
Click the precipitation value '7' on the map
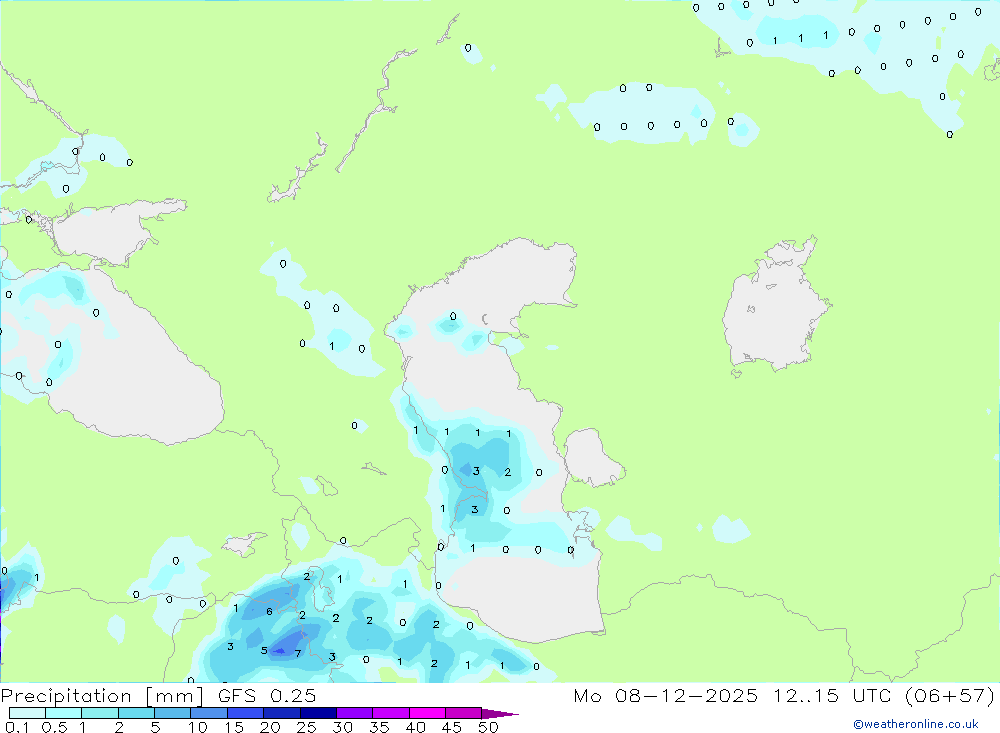coord(298,653)
